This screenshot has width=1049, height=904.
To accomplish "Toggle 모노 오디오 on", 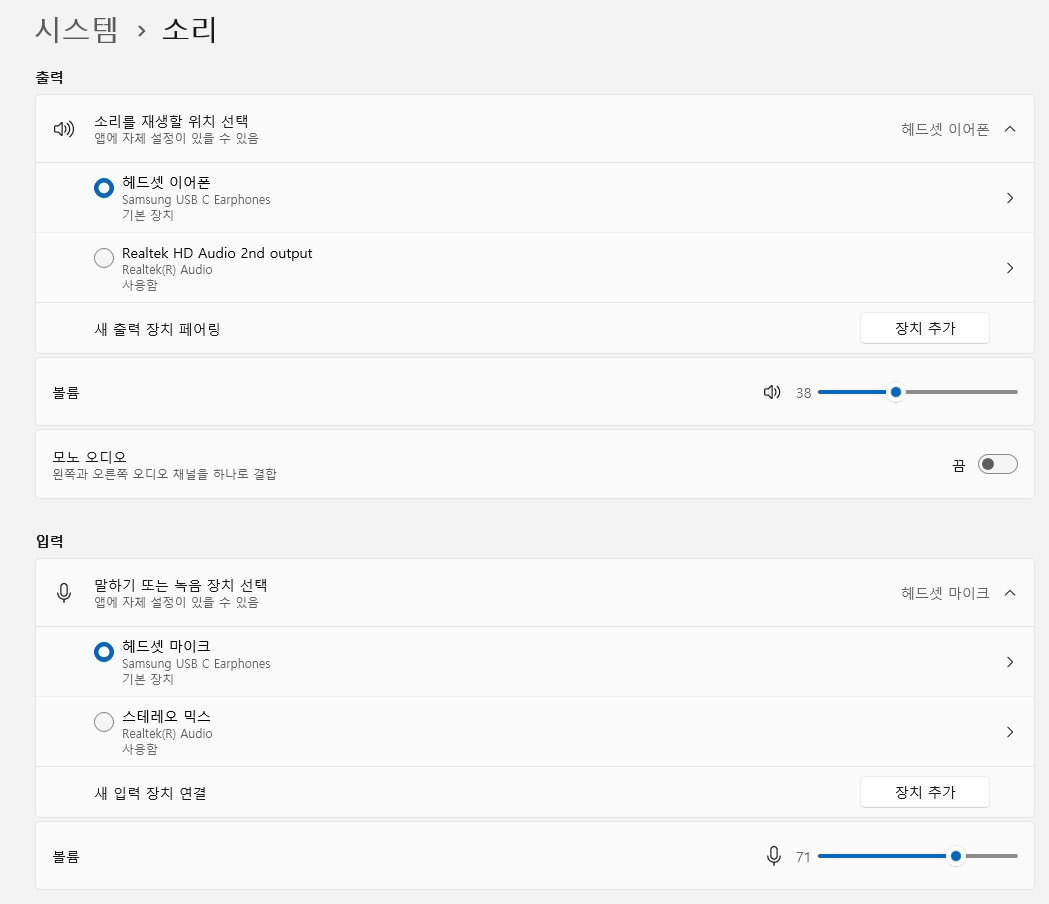I will pyautogui.click(x=997, y=463).
